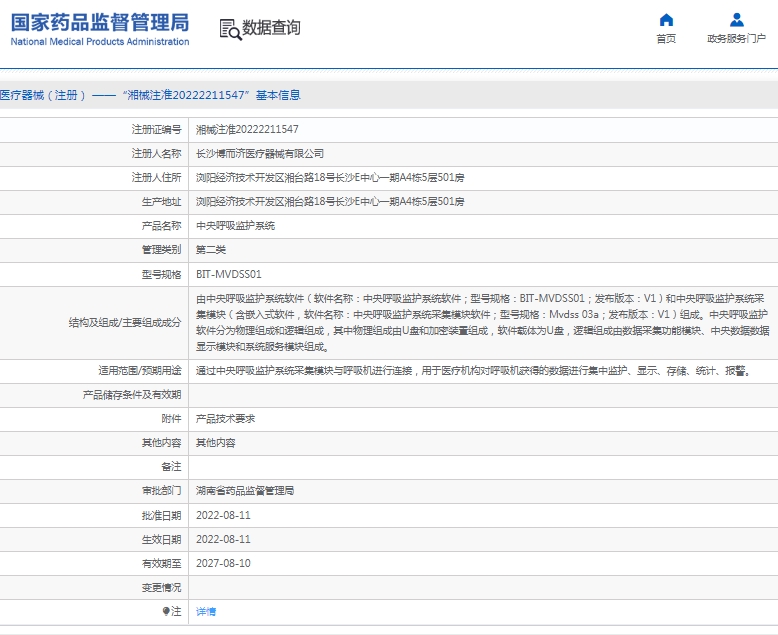Click the 备注 label
Viewport: 778px width, 635px height.
[171, 467]
